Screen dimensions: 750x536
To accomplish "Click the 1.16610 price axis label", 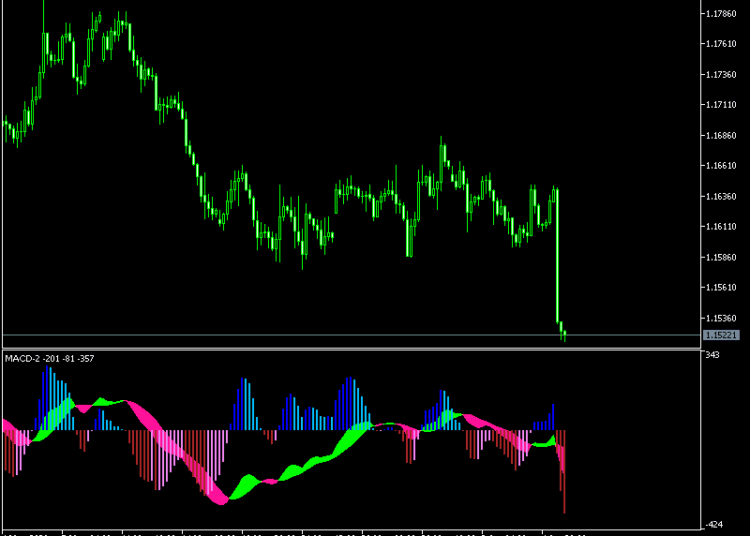I will [721, 166].
